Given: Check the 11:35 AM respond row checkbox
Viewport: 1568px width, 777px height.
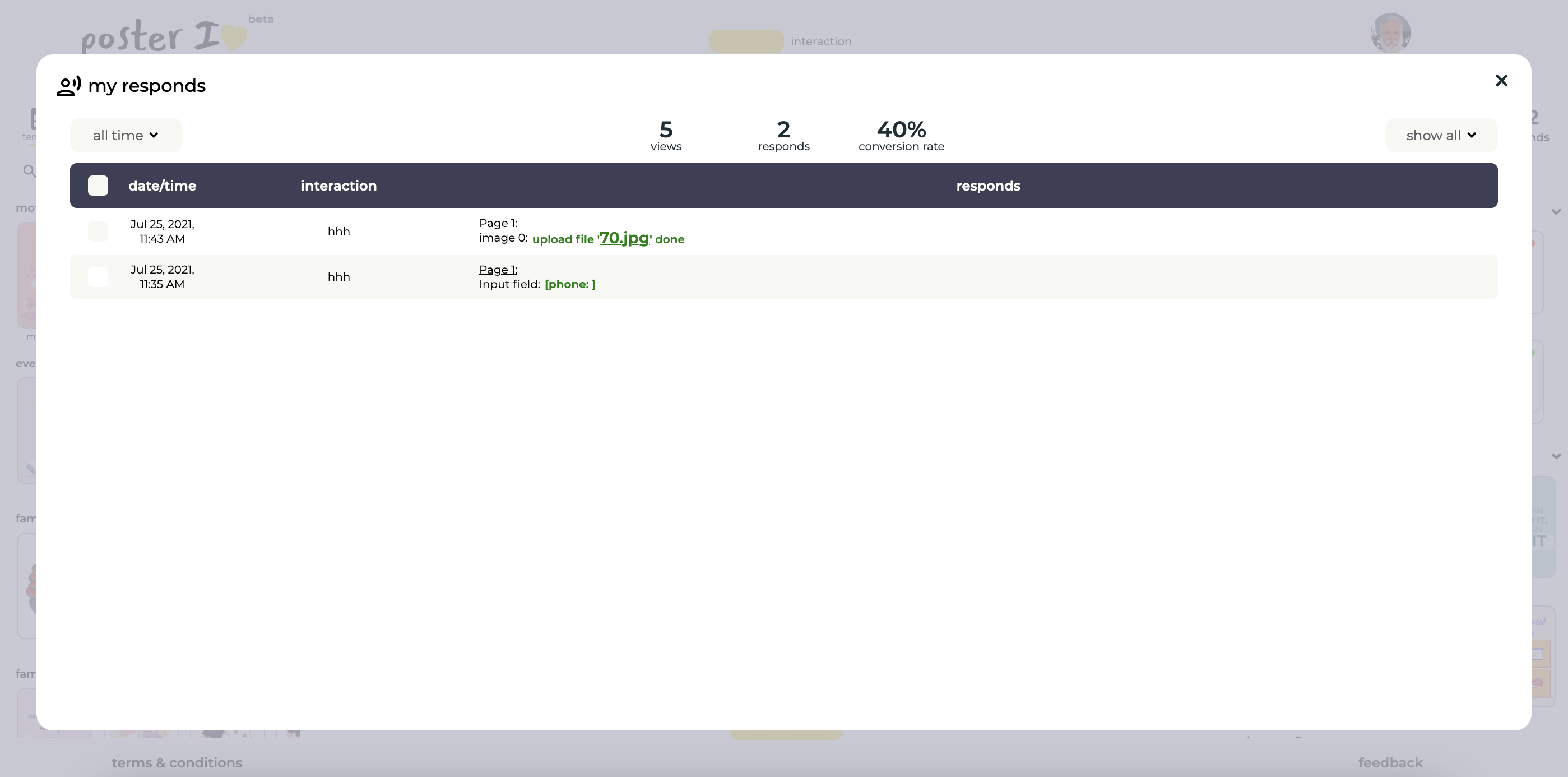Looking at the screenshot, I should [x=98, y=277].
